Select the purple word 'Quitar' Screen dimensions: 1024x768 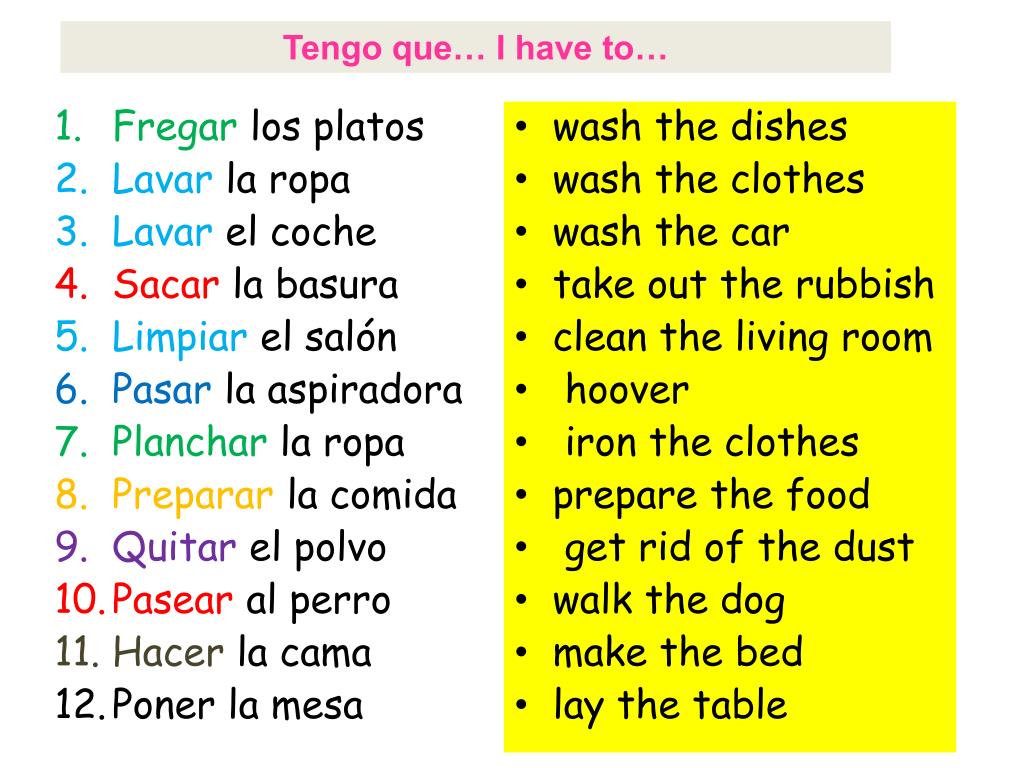pyautogui.click(x=174, y=549)
